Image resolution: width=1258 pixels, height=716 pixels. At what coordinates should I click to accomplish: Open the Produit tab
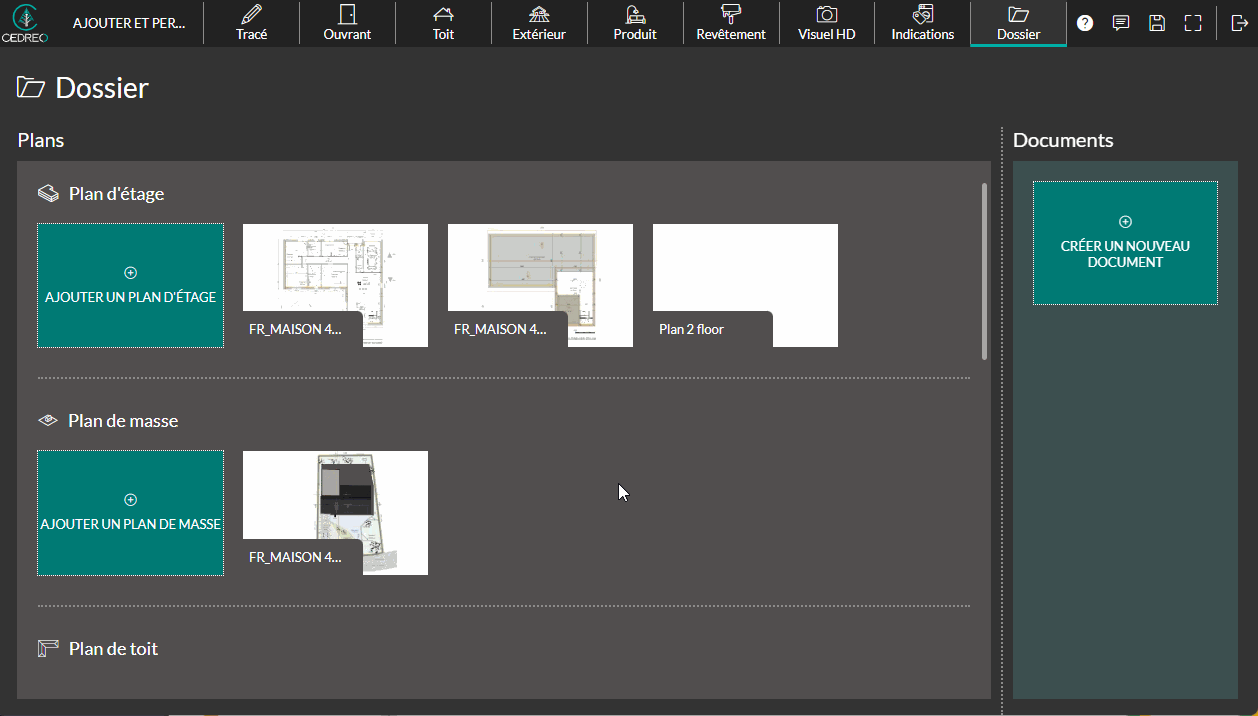[635, 23]
